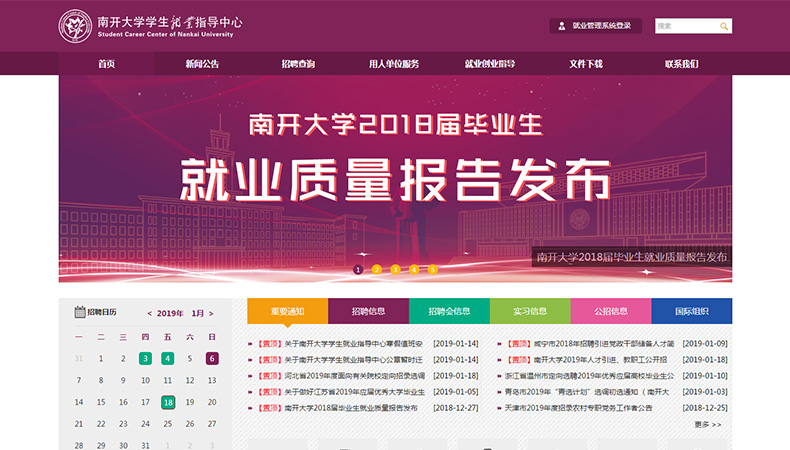Open 新闻公告 in the navigation bar
The image size is (790, 450).
pos(202,64)
